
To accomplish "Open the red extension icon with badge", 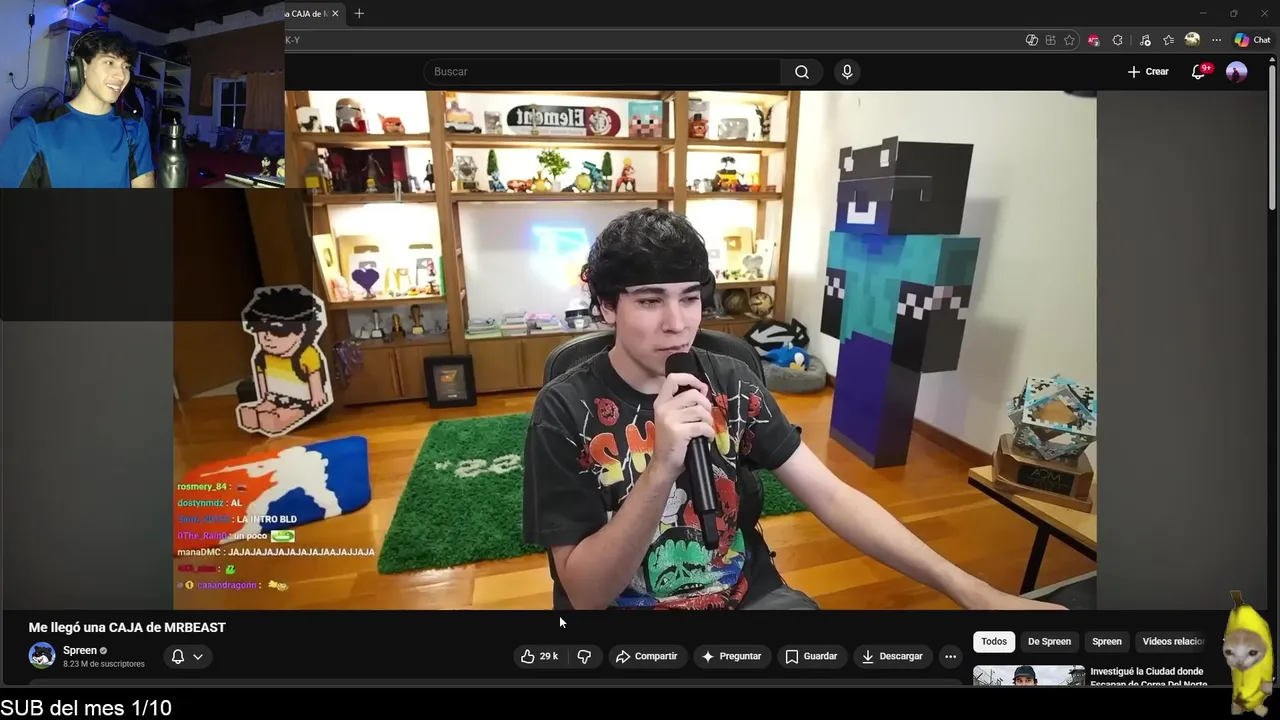I will 1093,40.
